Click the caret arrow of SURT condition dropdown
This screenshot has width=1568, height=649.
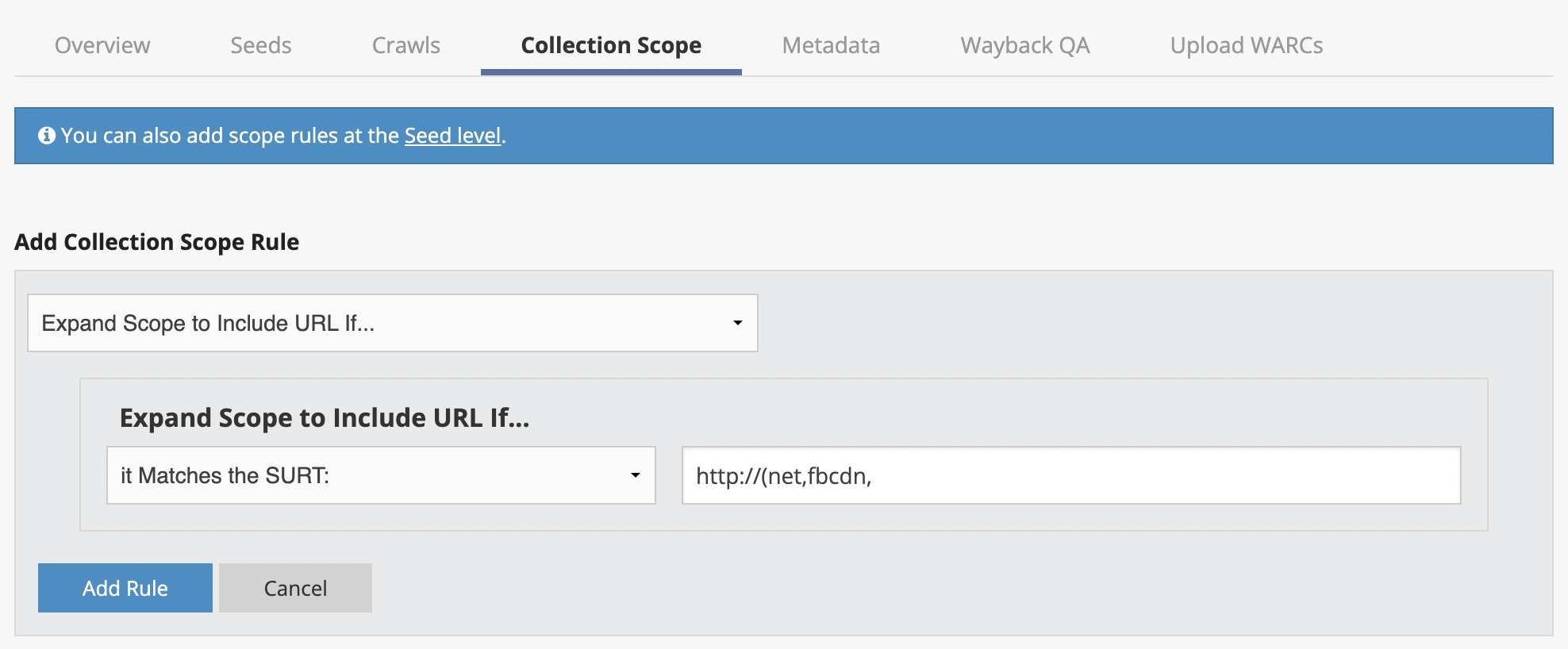click(x=636, y=475)
